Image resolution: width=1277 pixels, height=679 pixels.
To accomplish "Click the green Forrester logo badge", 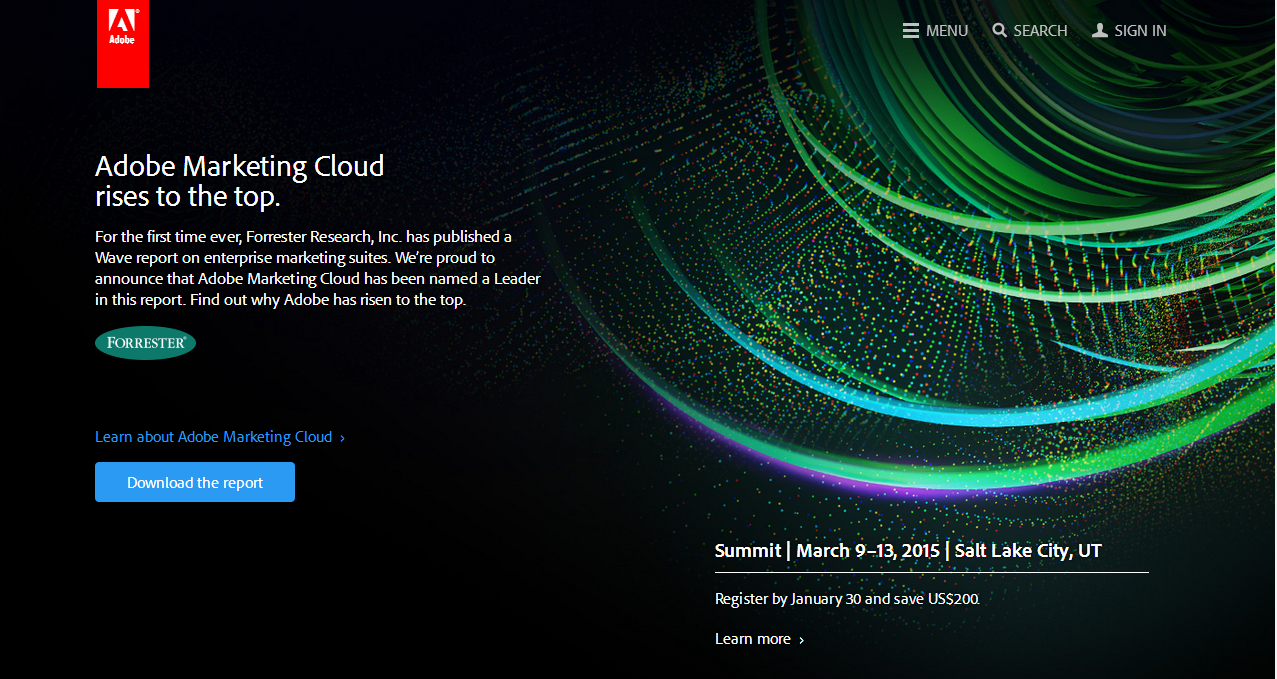I will [x=146, y=343].
